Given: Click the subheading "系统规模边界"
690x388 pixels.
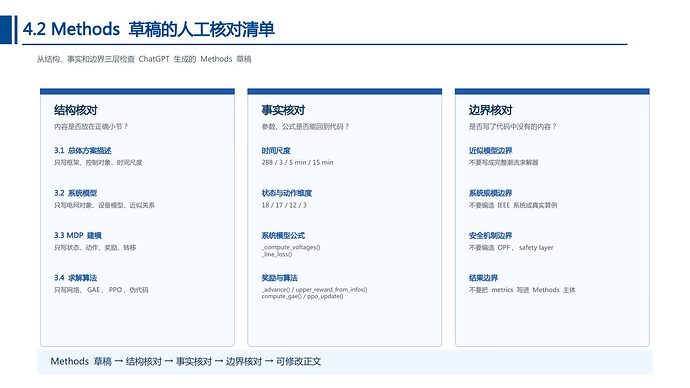Looking at the screenshot, I should tap(491, 193).
